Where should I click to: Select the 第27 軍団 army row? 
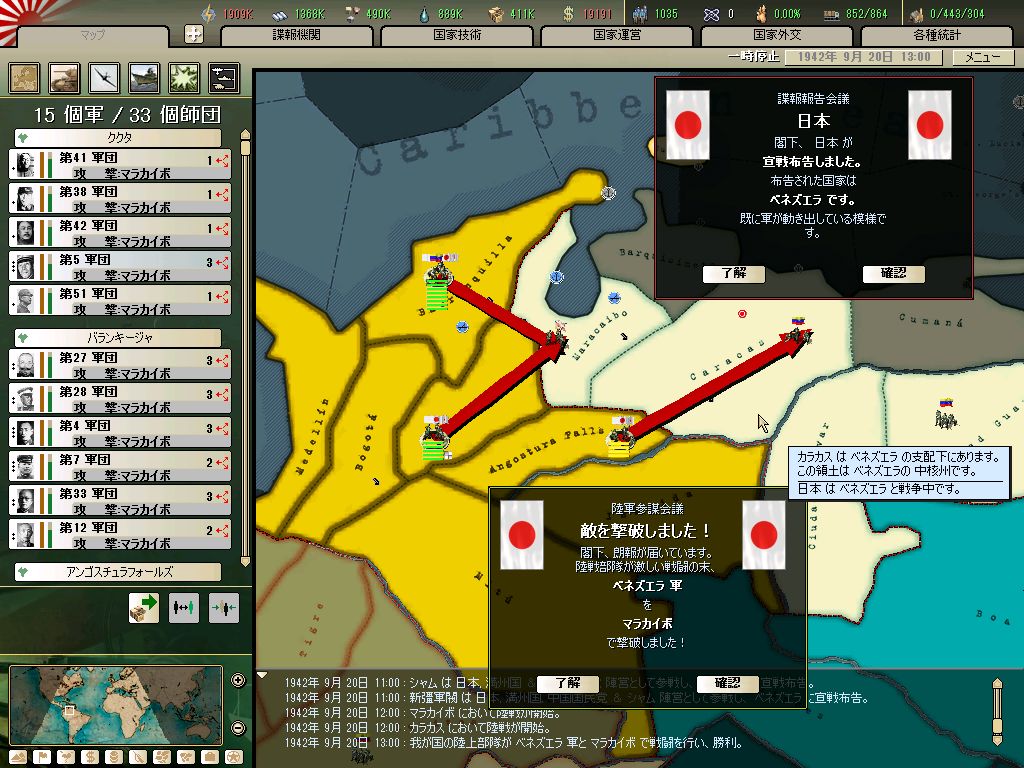click(x=120, y=364)
